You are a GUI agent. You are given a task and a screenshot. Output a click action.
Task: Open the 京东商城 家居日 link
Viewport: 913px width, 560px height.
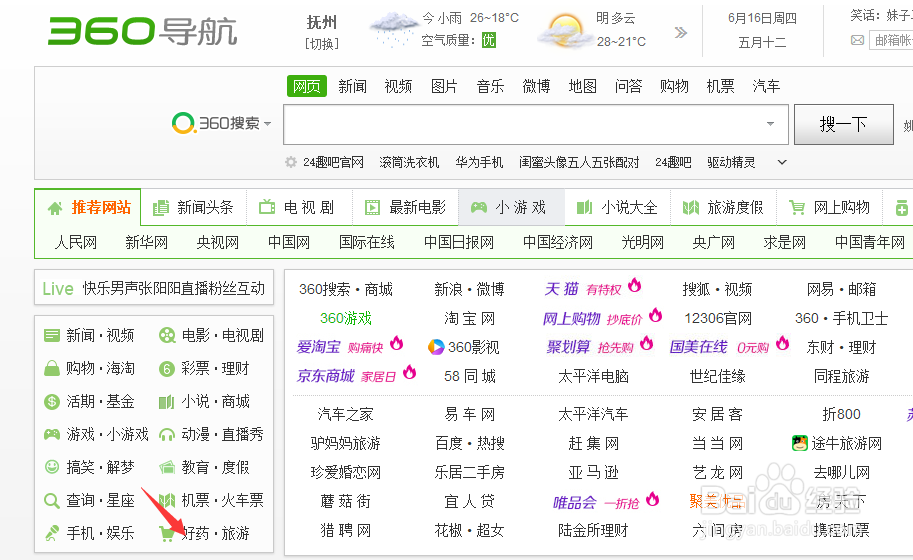click(x=356, y=376)
